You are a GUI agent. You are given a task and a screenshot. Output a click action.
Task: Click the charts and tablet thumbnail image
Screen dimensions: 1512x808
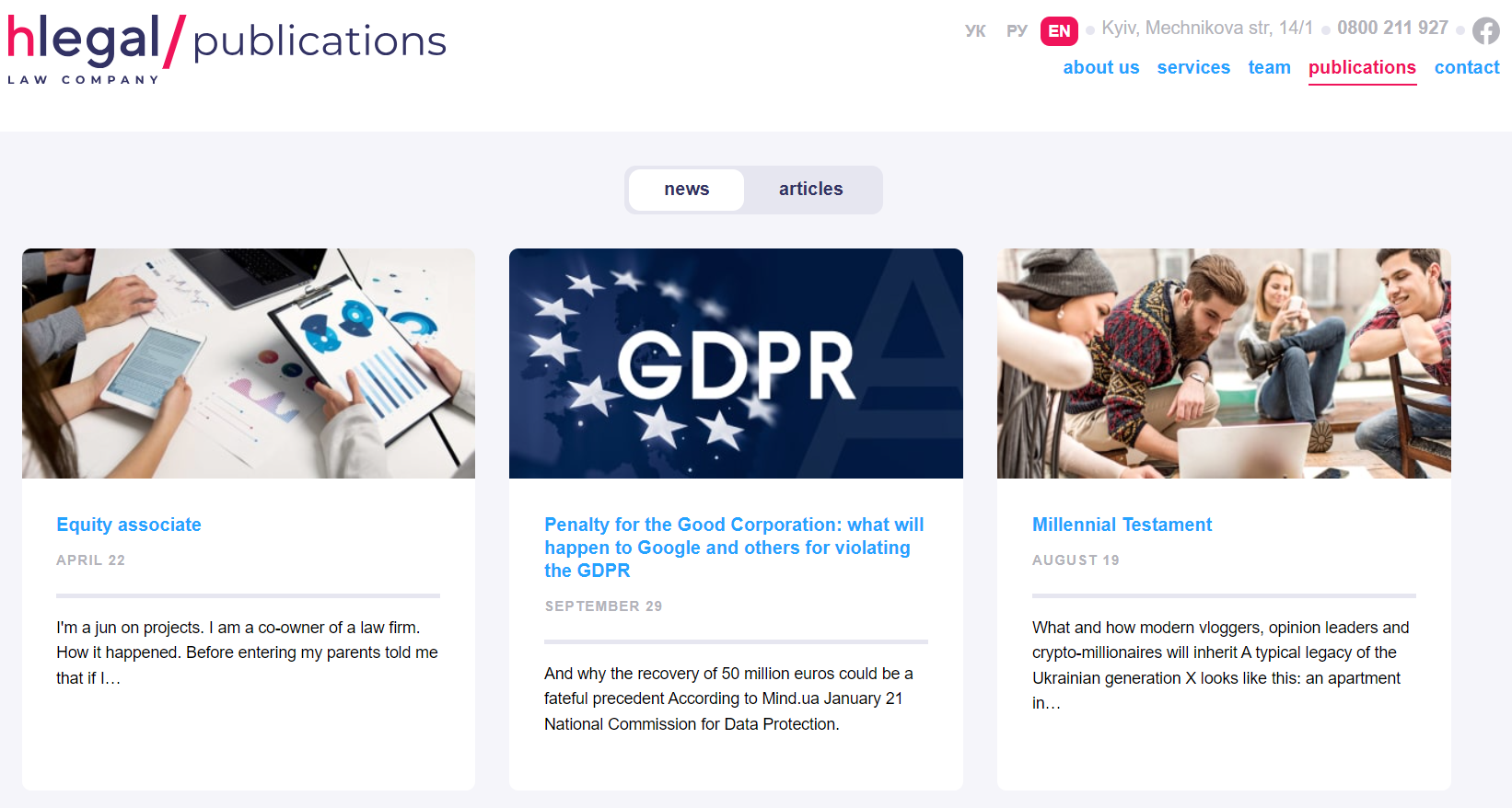pos(249,364)
